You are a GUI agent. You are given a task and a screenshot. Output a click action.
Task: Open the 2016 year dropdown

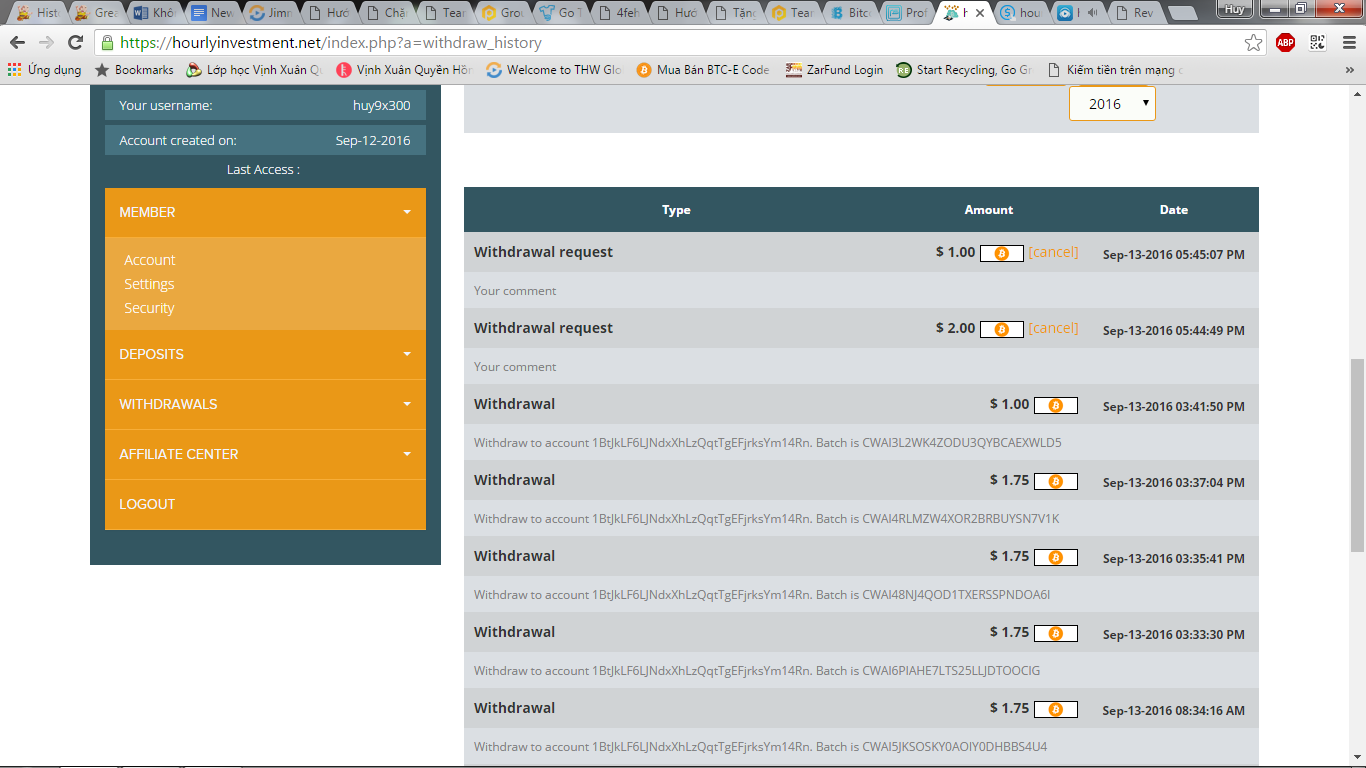1112,104
